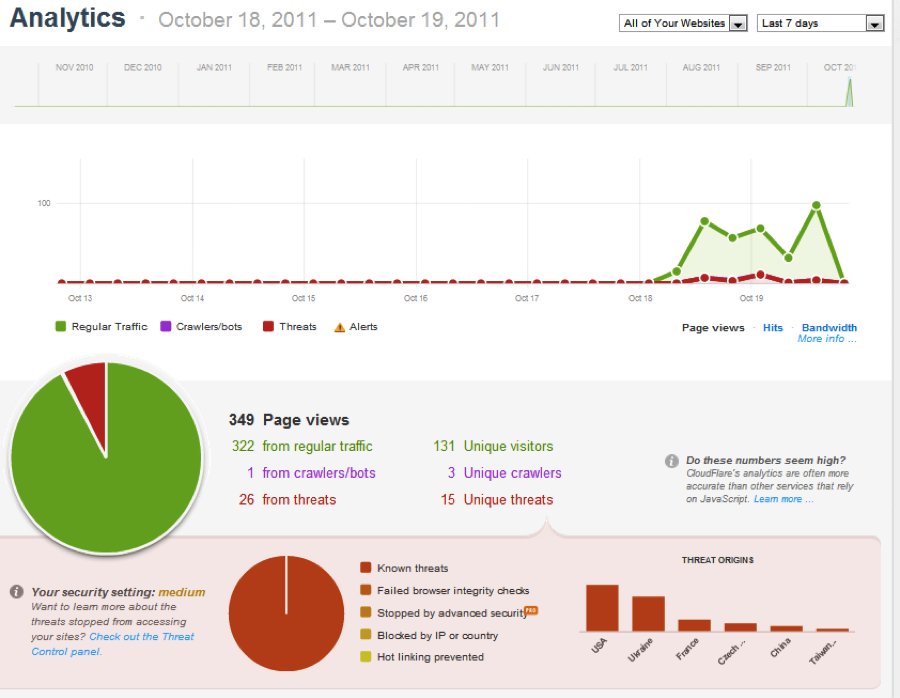Click the Oct 19 axis label
The image size is (900, 698).
coord(751,298)
